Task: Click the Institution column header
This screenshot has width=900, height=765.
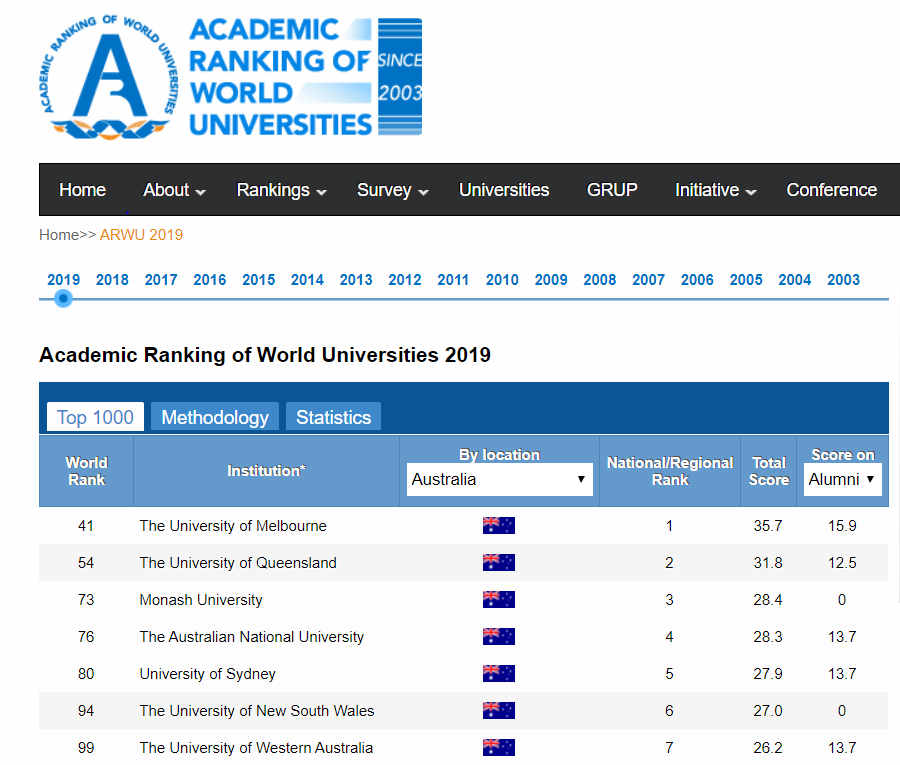Action: 266,471
